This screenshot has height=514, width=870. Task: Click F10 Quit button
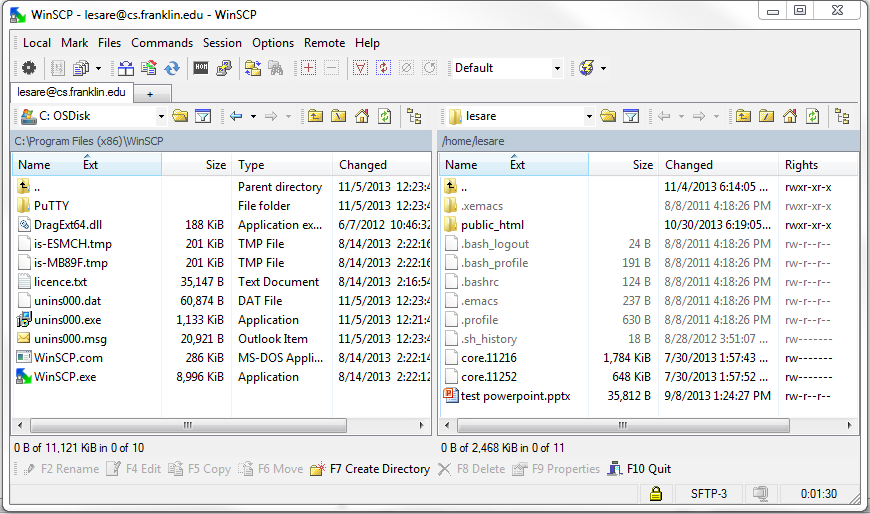click(x=639, y=469)
